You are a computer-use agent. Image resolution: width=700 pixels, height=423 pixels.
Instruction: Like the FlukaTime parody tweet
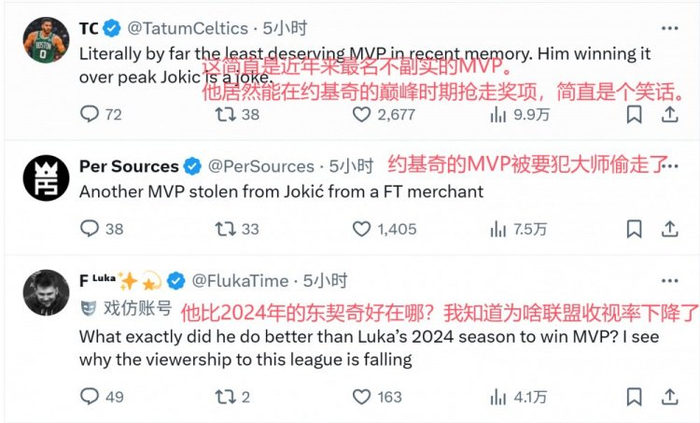(362, 397)
